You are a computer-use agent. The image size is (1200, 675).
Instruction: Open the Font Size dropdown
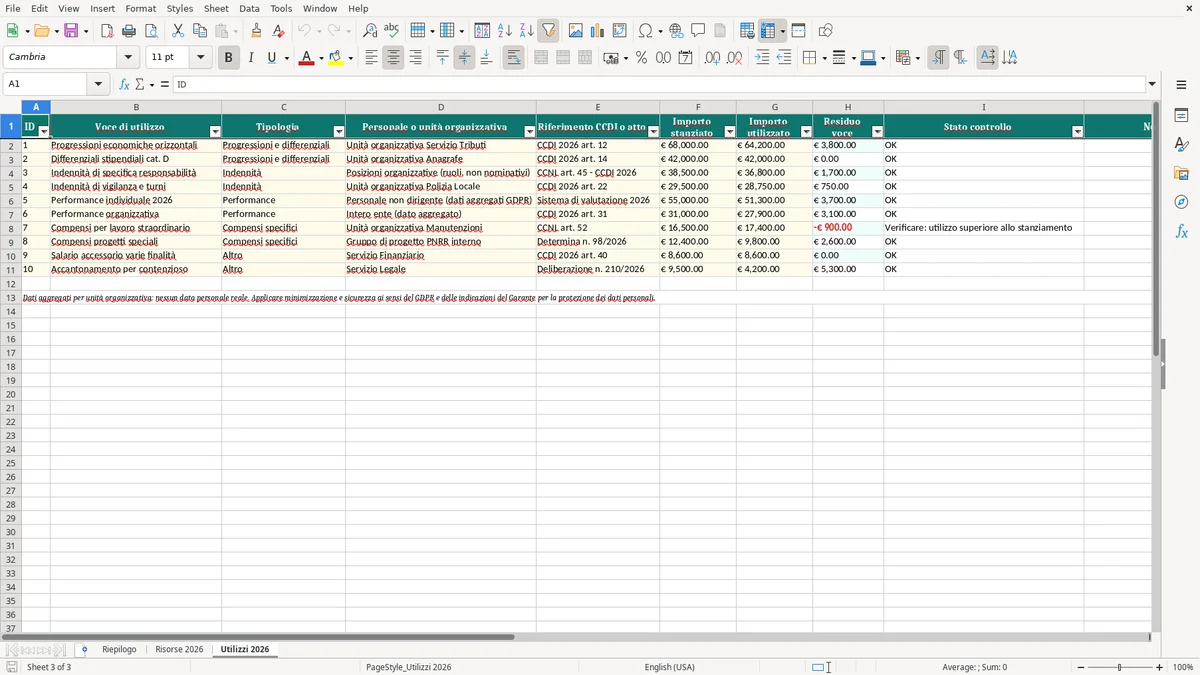(200, 58)
